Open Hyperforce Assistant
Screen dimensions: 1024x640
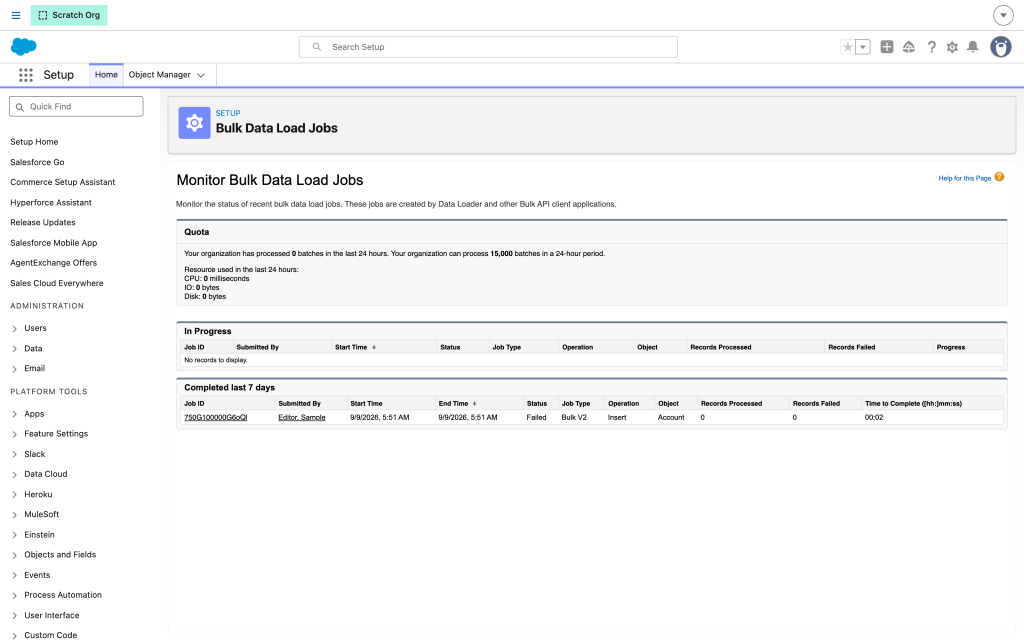(x=51, y=202)
